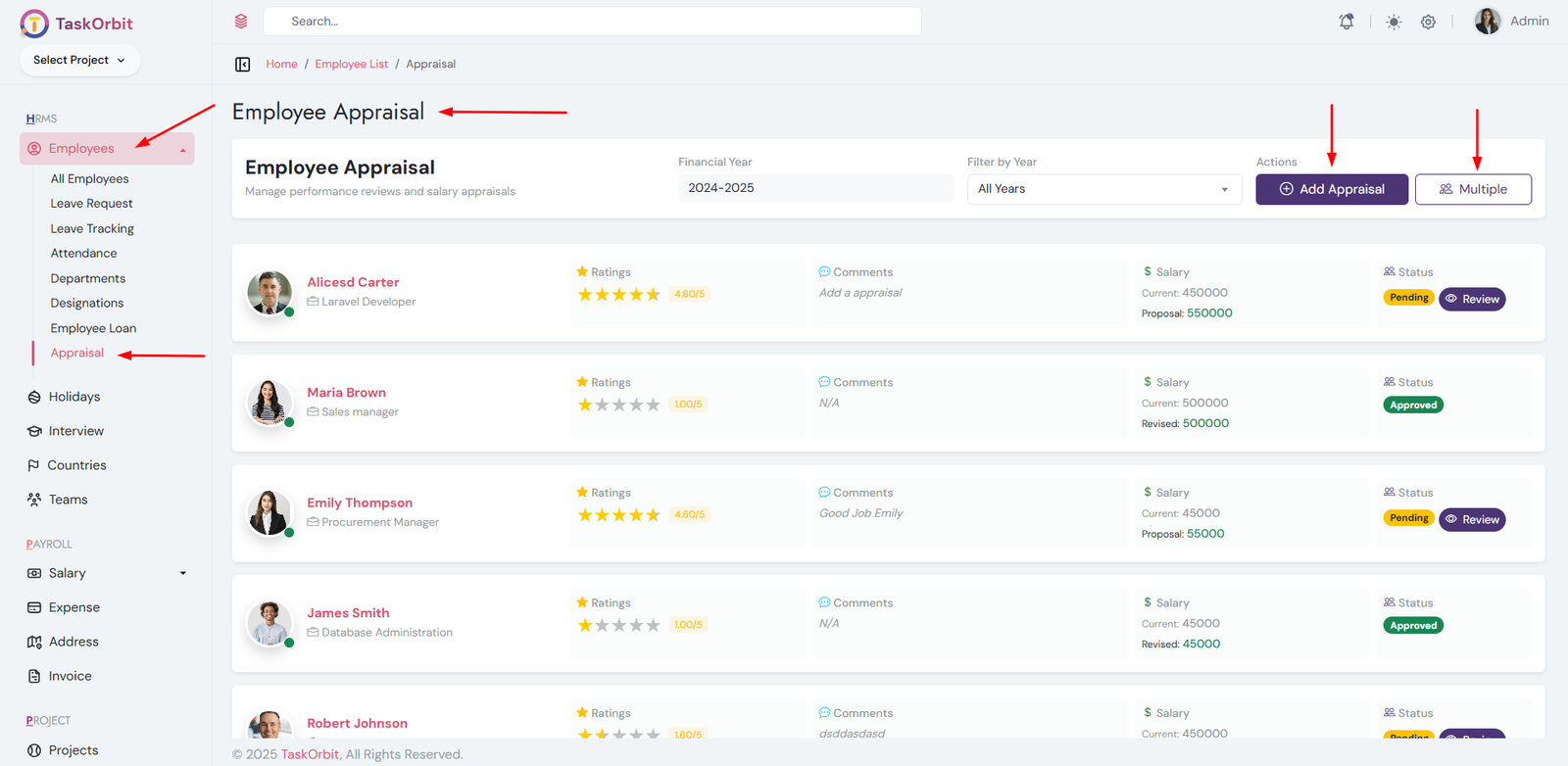Open the settings gear icon
The image size is (1568, 766).
click(x=1429, y=22)
